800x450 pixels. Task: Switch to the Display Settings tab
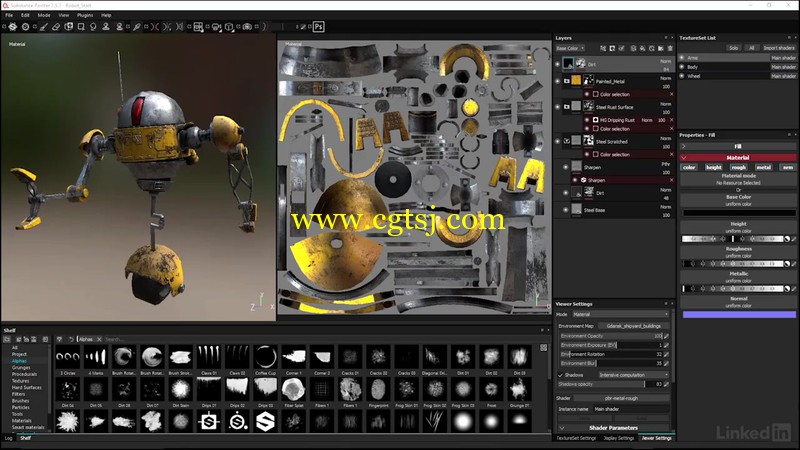click(618, 438)
